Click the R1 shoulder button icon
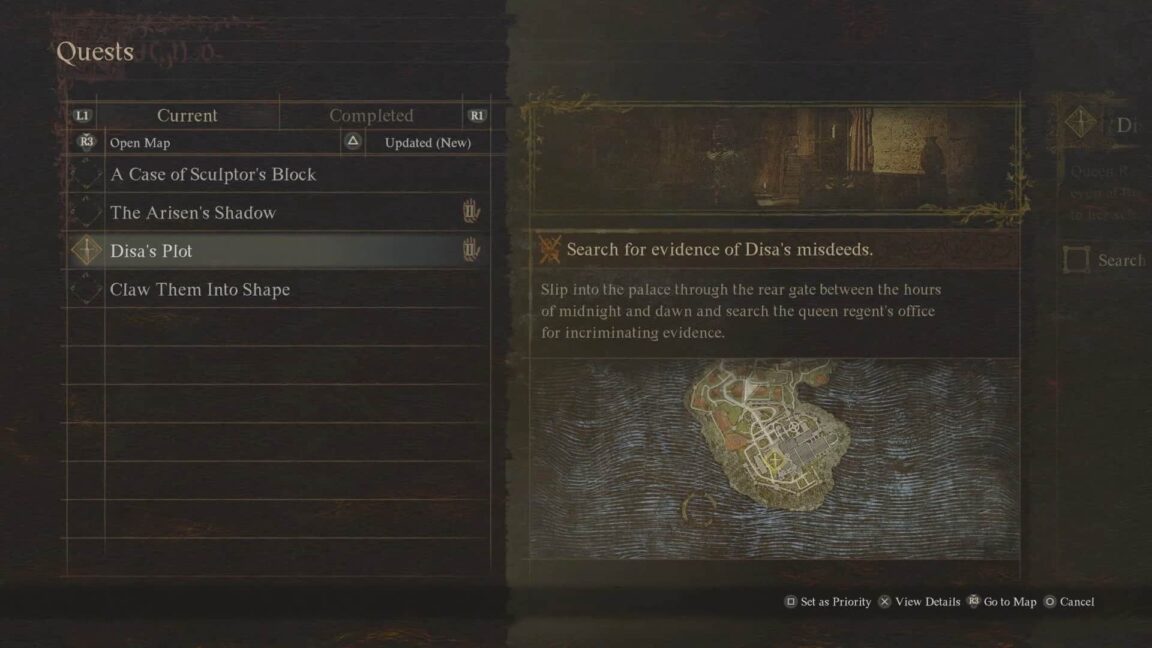This screenshot has height=648, width=1152. (x=477, y=115)
